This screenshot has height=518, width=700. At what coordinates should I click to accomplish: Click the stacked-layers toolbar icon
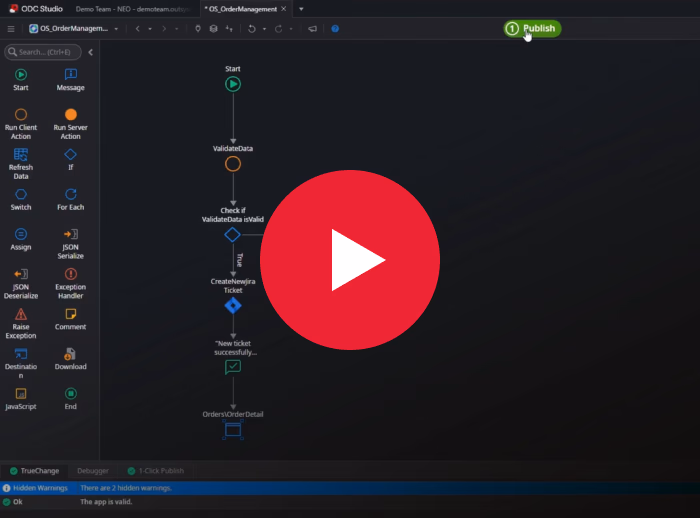213,29
